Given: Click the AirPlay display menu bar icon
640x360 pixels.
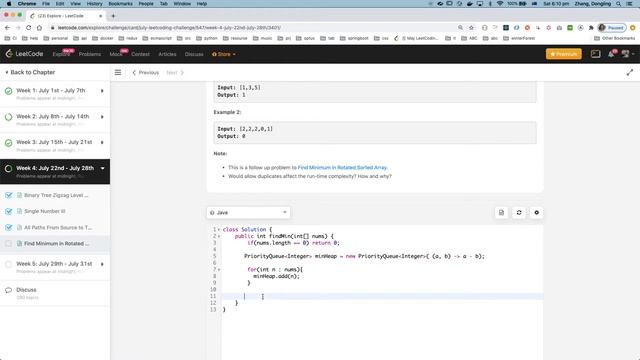Looking at the screenshot, I should tap(480, 4).
